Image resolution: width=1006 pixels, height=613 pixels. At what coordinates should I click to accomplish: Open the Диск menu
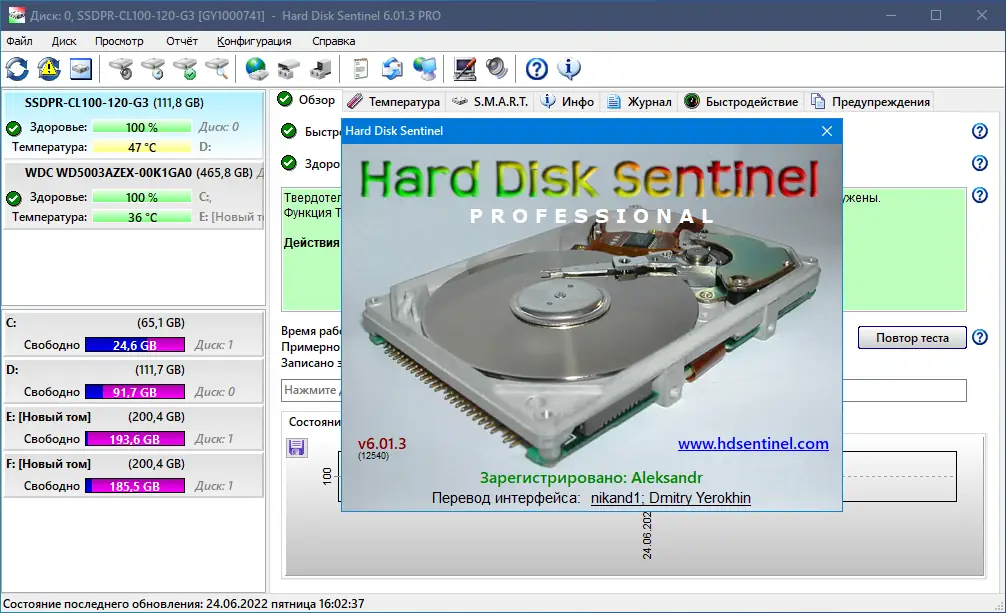[64, 41]
